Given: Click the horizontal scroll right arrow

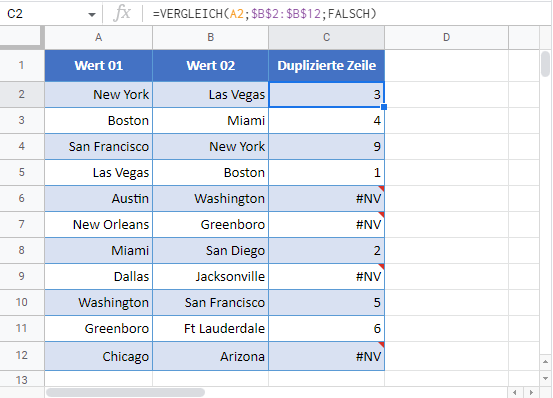Looking at the screenshot, I should 531,392.
